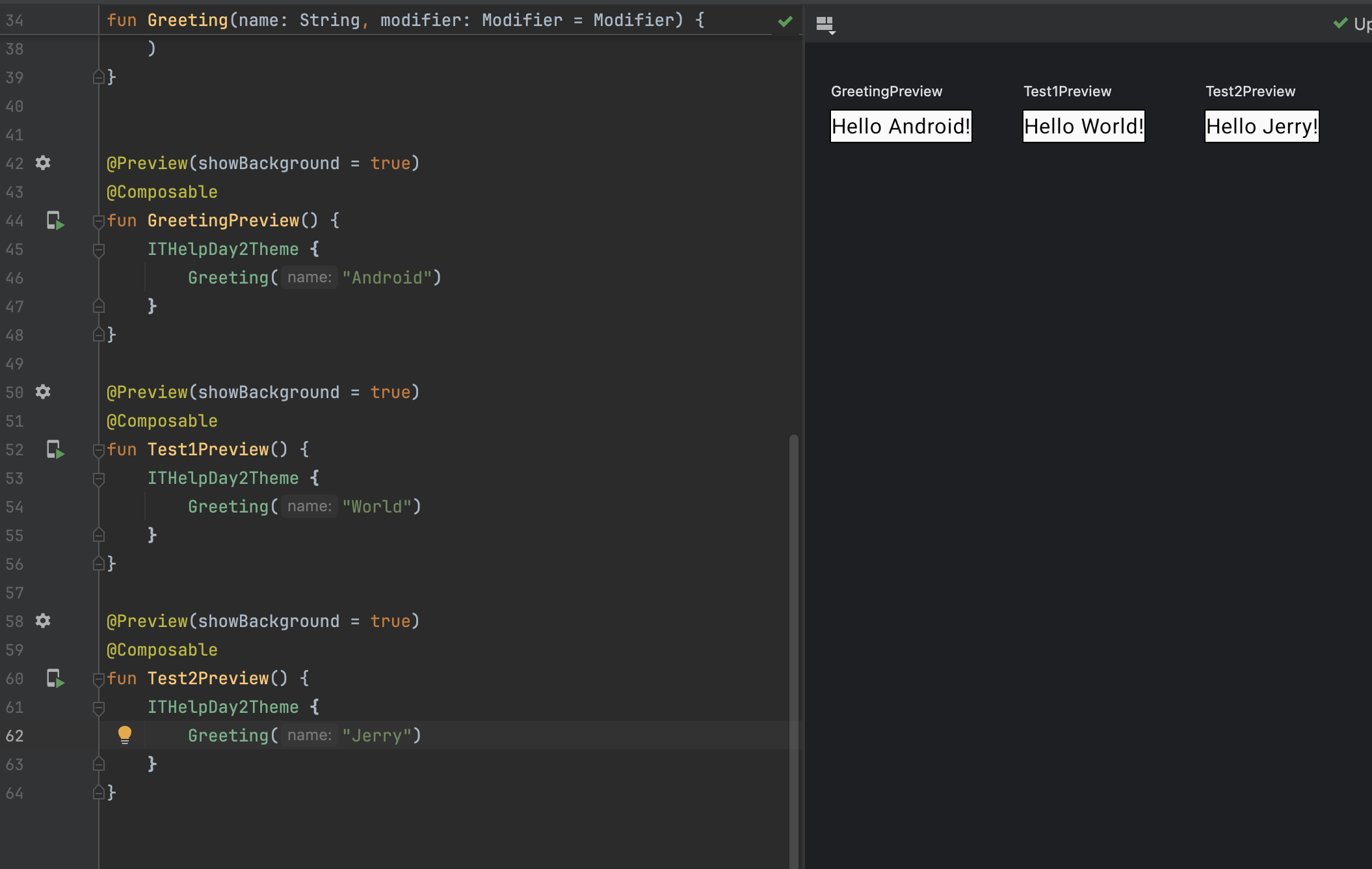The image size is (1372, 869).
Task: Click the gear icon beside Test2Preview's @Preview annotation
Action: (43, 621)
